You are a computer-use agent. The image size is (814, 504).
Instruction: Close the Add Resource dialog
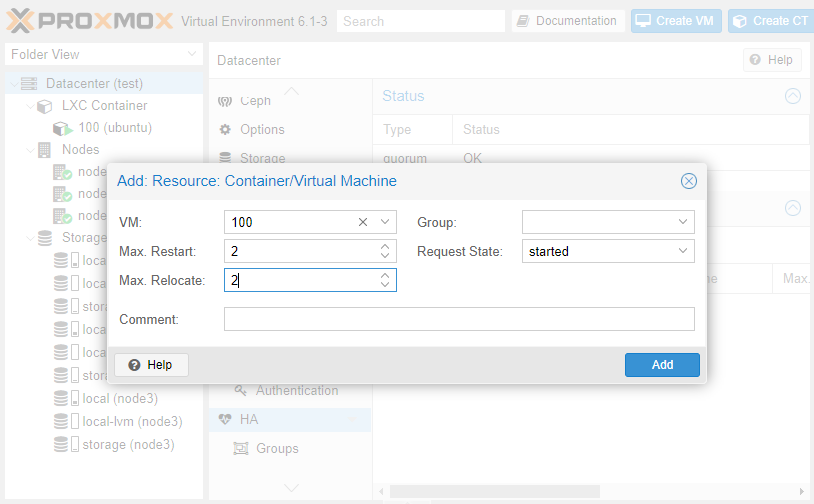point(688,181)
